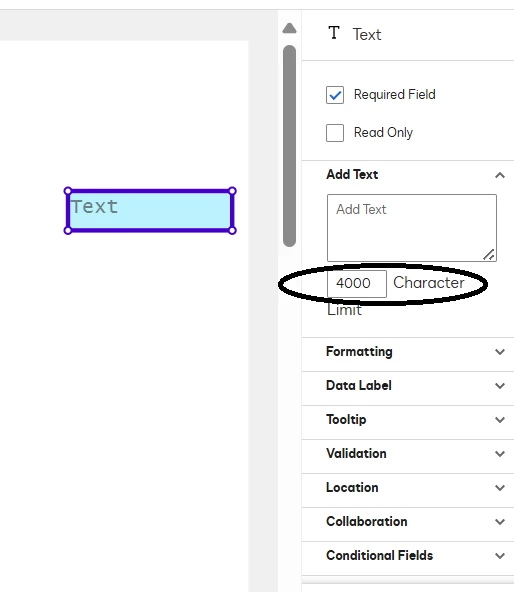Enable the Read Only checkbox

click(335, 133)
